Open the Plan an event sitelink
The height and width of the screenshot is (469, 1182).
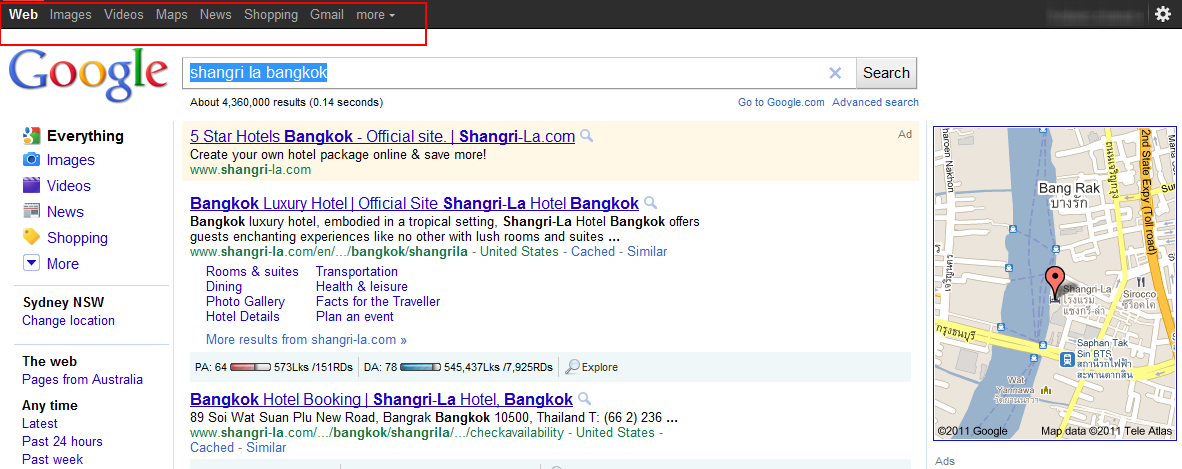[355, 317]
